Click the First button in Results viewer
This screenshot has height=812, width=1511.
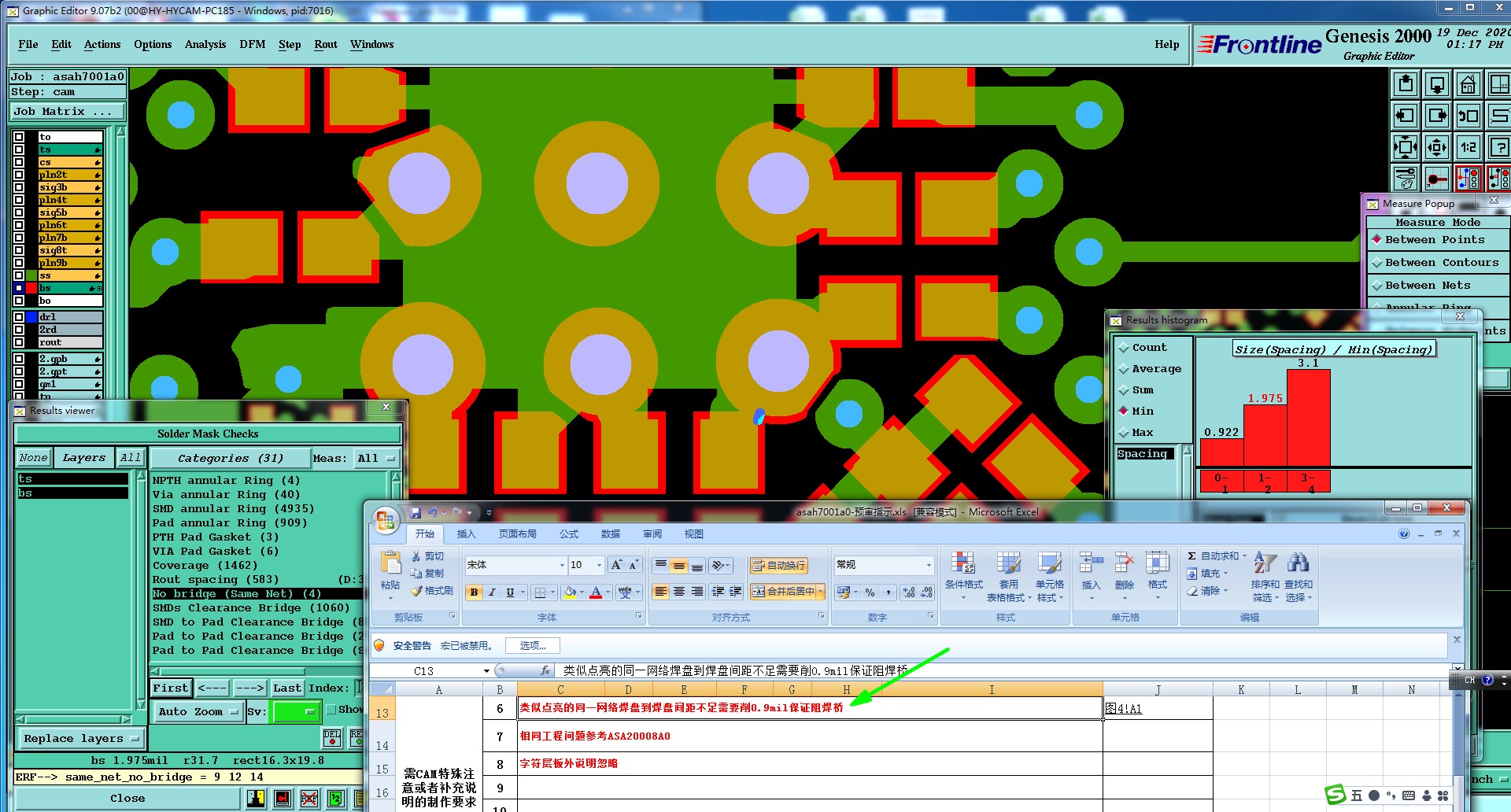[x=171, y=688]
